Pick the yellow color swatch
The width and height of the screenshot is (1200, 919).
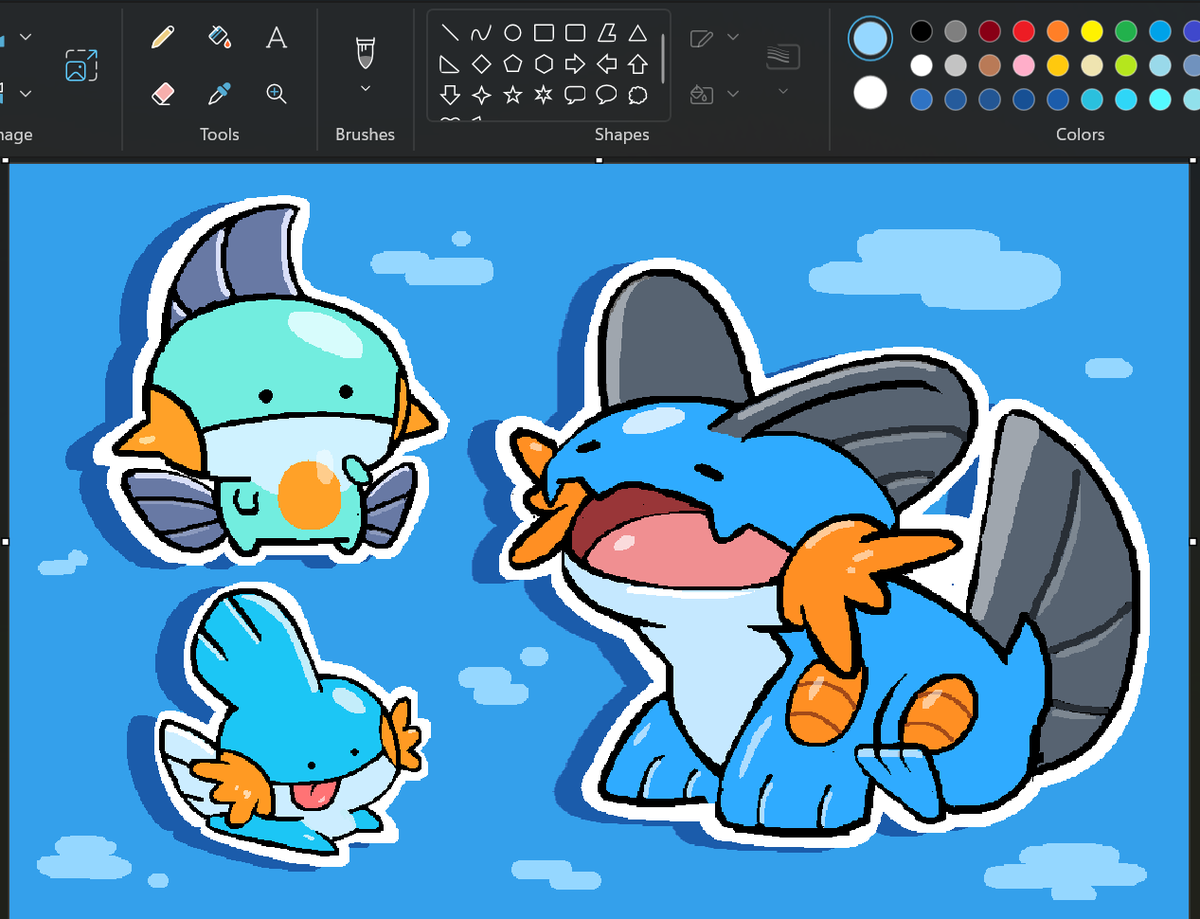click(1091, 31)
